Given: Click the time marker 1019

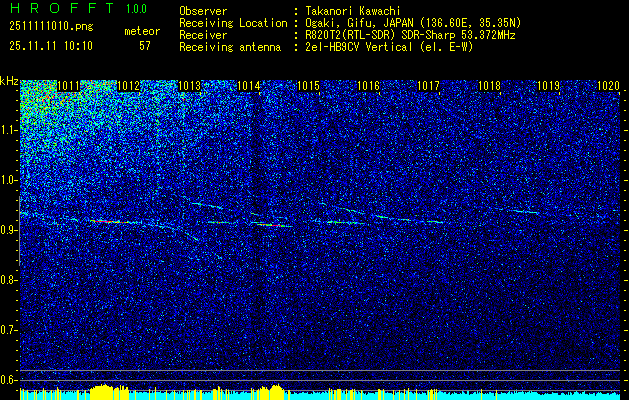Looking at the screenshot, I should click(548, 86).
